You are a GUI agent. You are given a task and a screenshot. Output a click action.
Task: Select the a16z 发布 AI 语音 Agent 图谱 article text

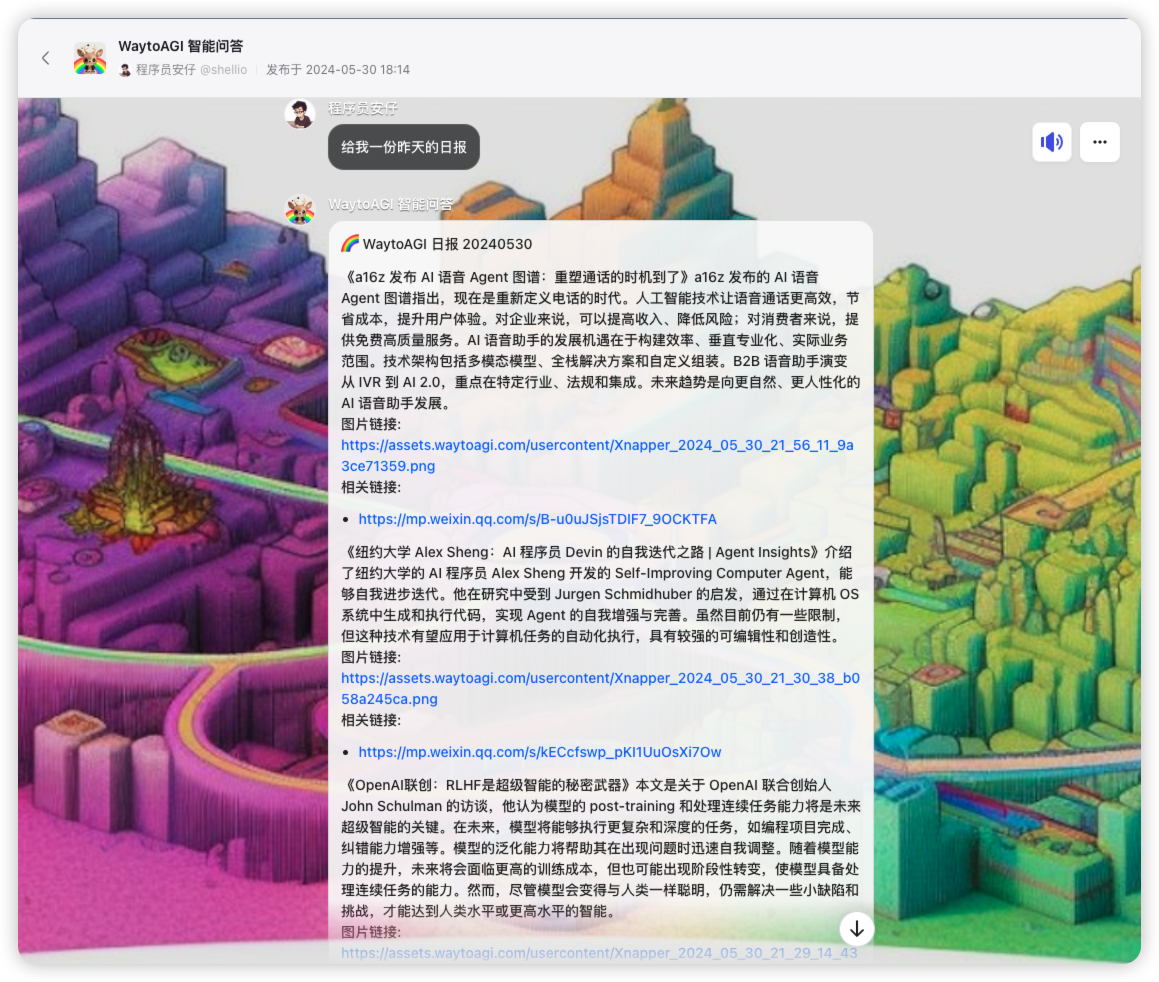600,340
